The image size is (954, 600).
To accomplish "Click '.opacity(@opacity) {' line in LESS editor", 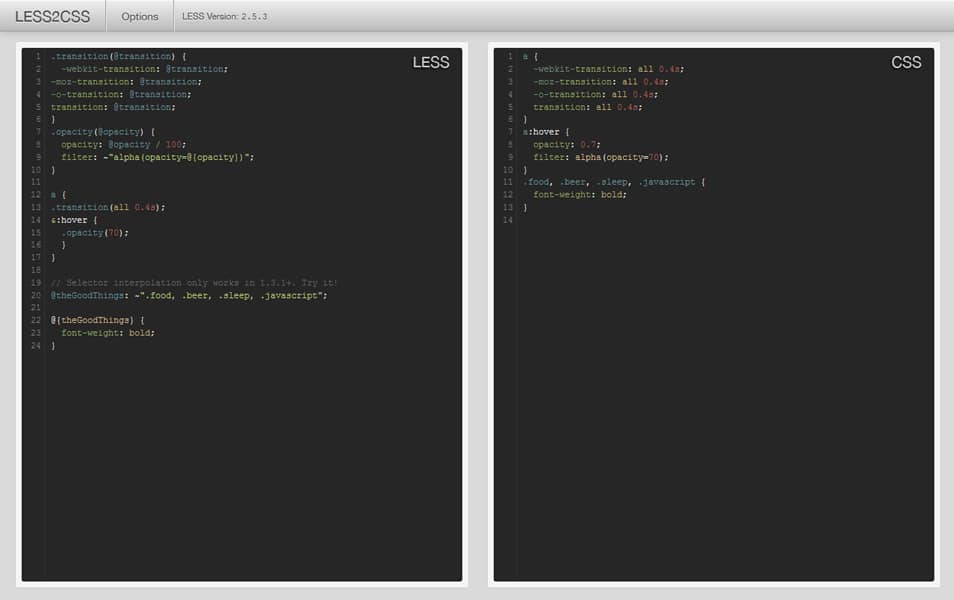I will point(103,132).
